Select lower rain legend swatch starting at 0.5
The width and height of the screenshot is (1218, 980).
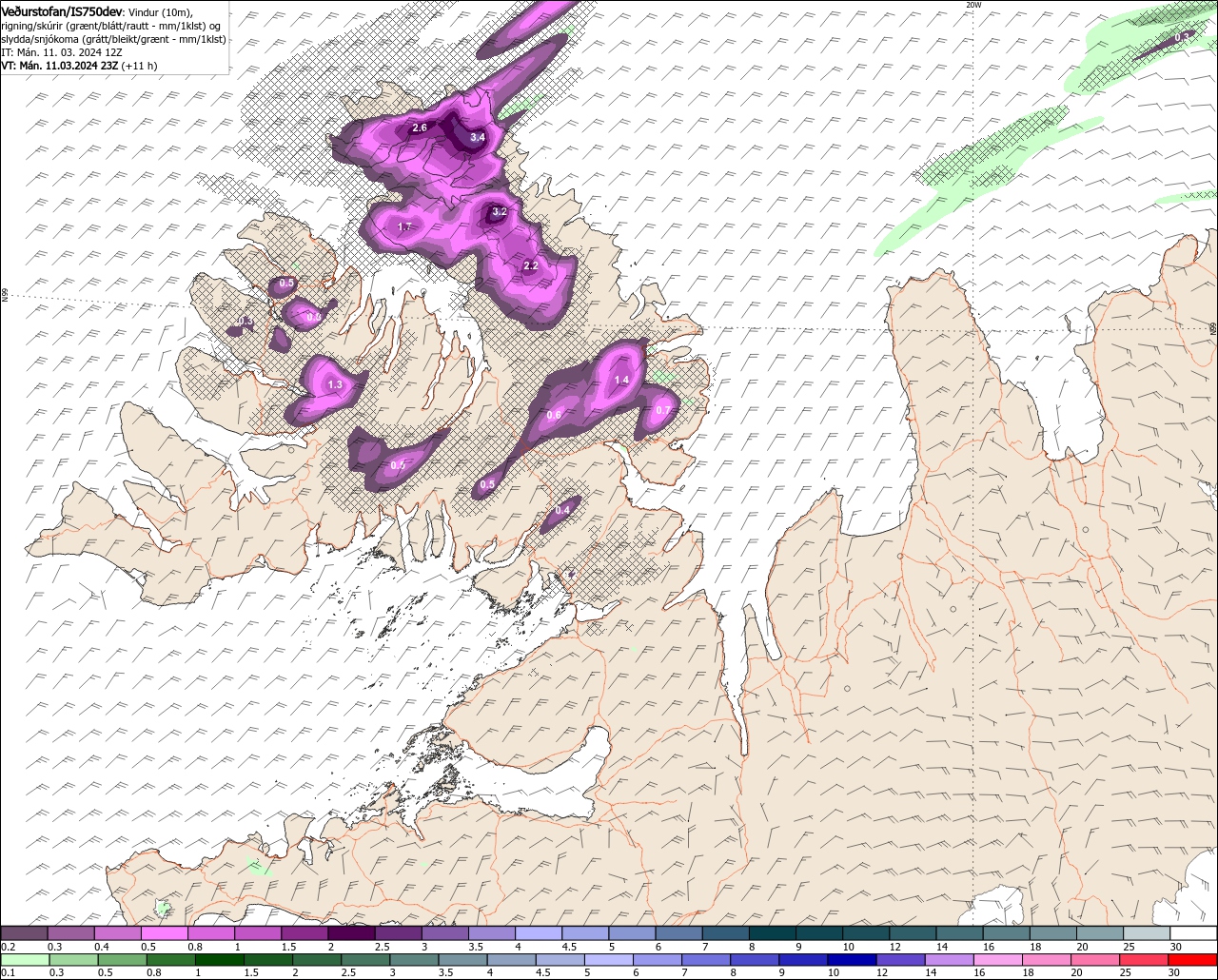(x=124, y=960)
